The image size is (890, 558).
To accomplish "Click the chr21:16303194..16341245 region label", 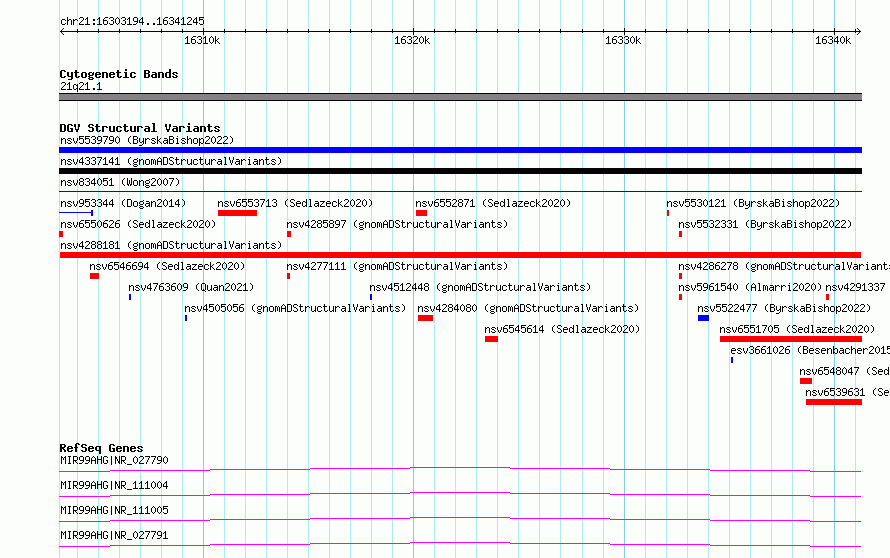I will coord(132,22).
